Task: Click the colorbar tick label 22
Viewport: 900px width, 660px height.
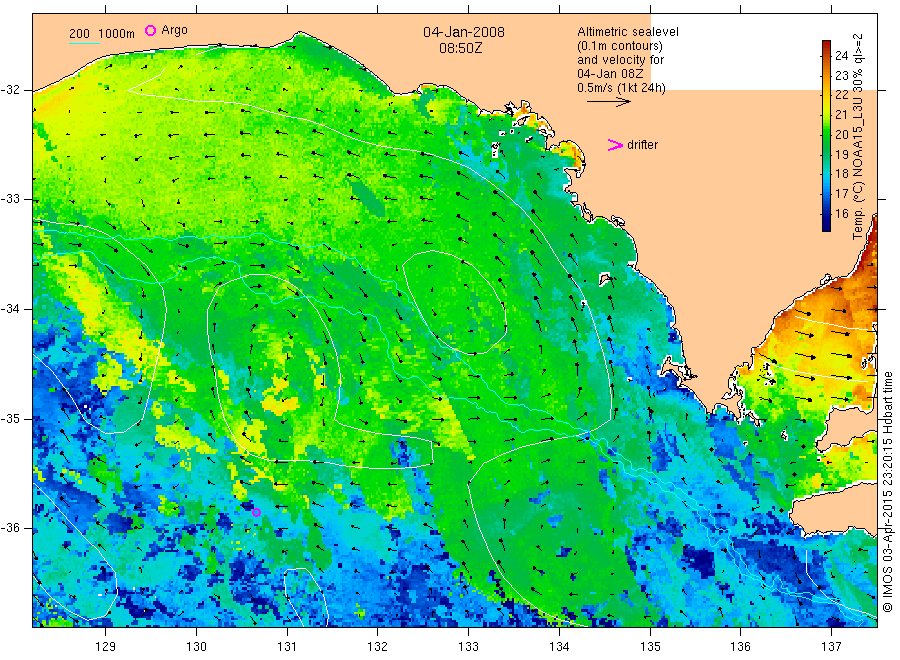Action: (841, 95)
